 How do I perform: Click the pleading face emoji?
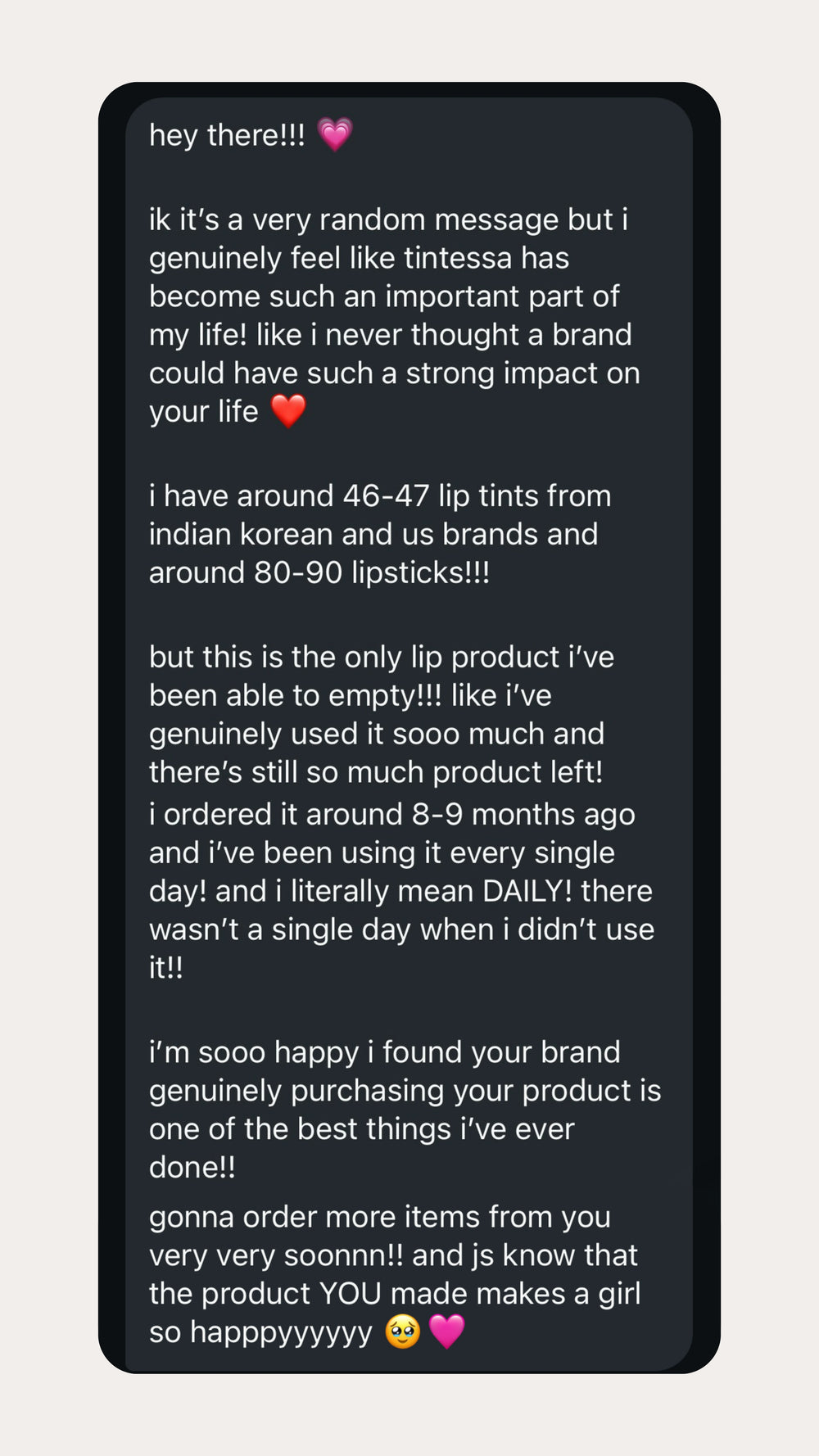point(402,1332)
